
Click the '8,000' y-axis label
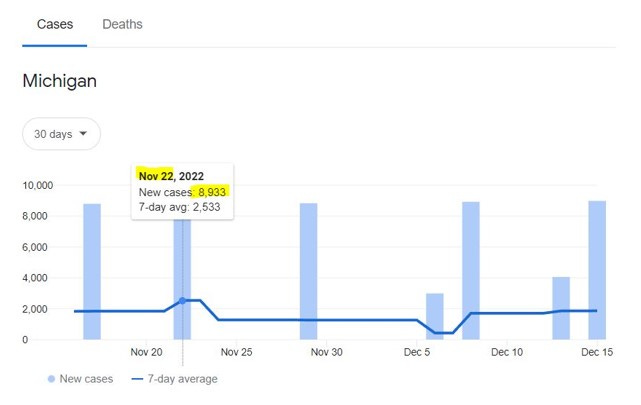[35, 216]
